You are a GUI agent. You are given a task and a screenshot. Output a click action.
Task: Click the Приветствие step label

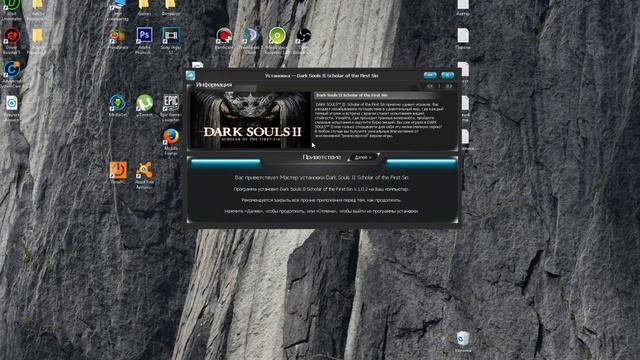coord(321,157)
